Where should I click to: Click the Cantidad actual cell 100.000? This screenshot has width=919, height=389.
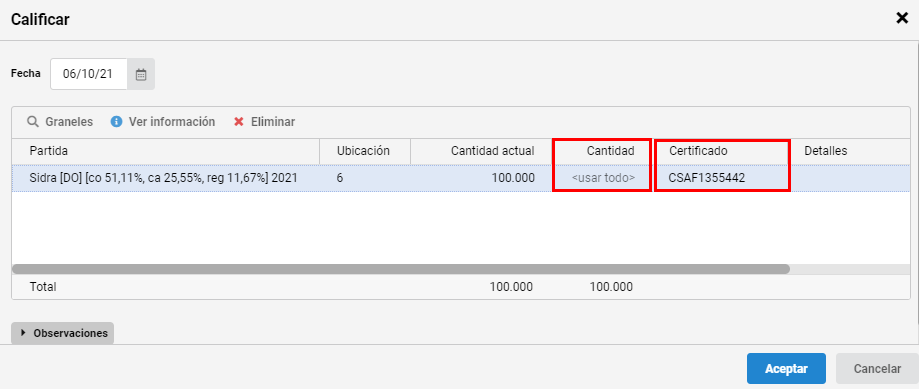pyautogui.click(x=481, y=178)
